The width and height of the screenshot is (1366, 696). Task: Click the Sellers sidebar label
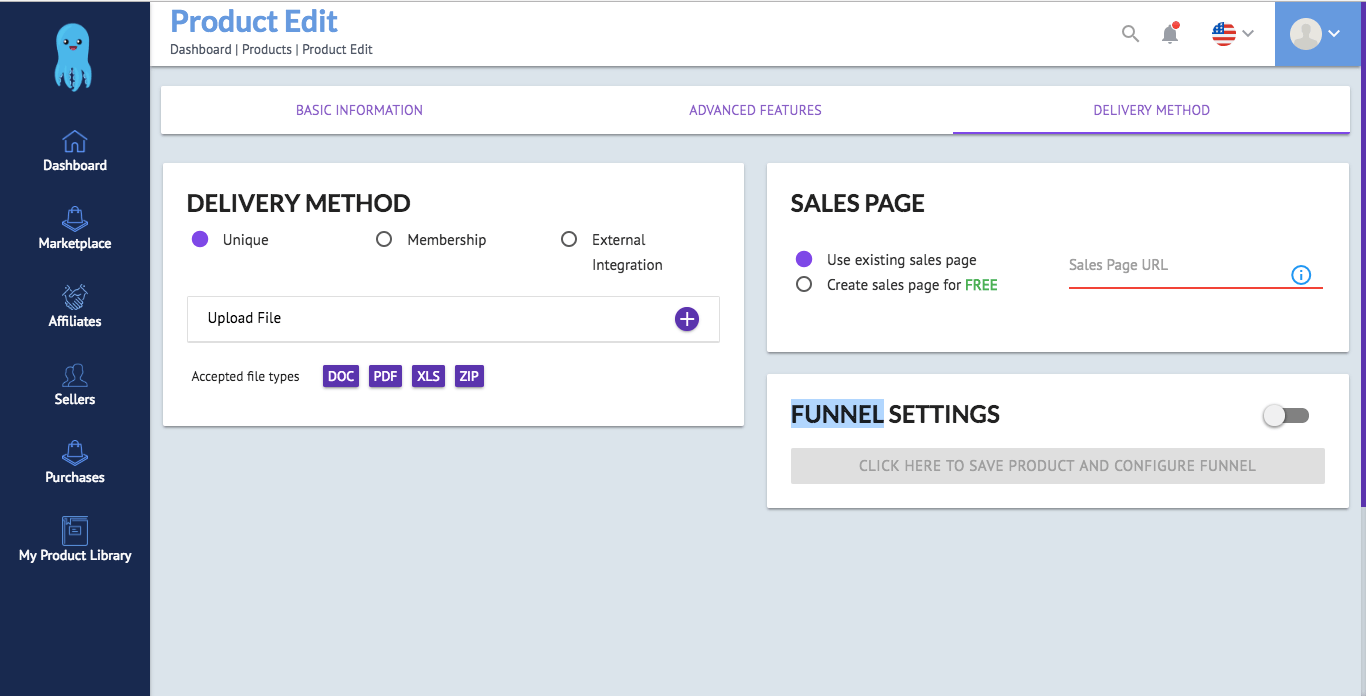tap(75, 400)
